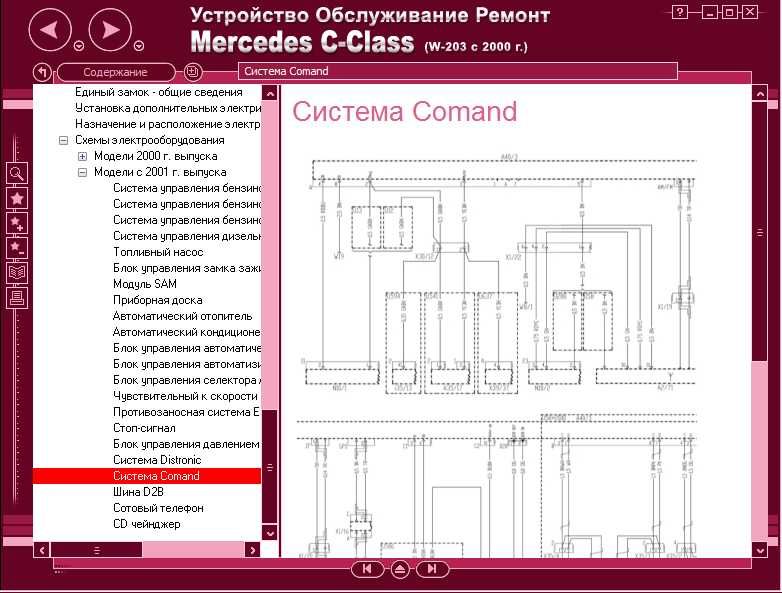The image size is (782, 593).
Task: Open the Forward history dropdown arrow
Action: pos(139,46)
